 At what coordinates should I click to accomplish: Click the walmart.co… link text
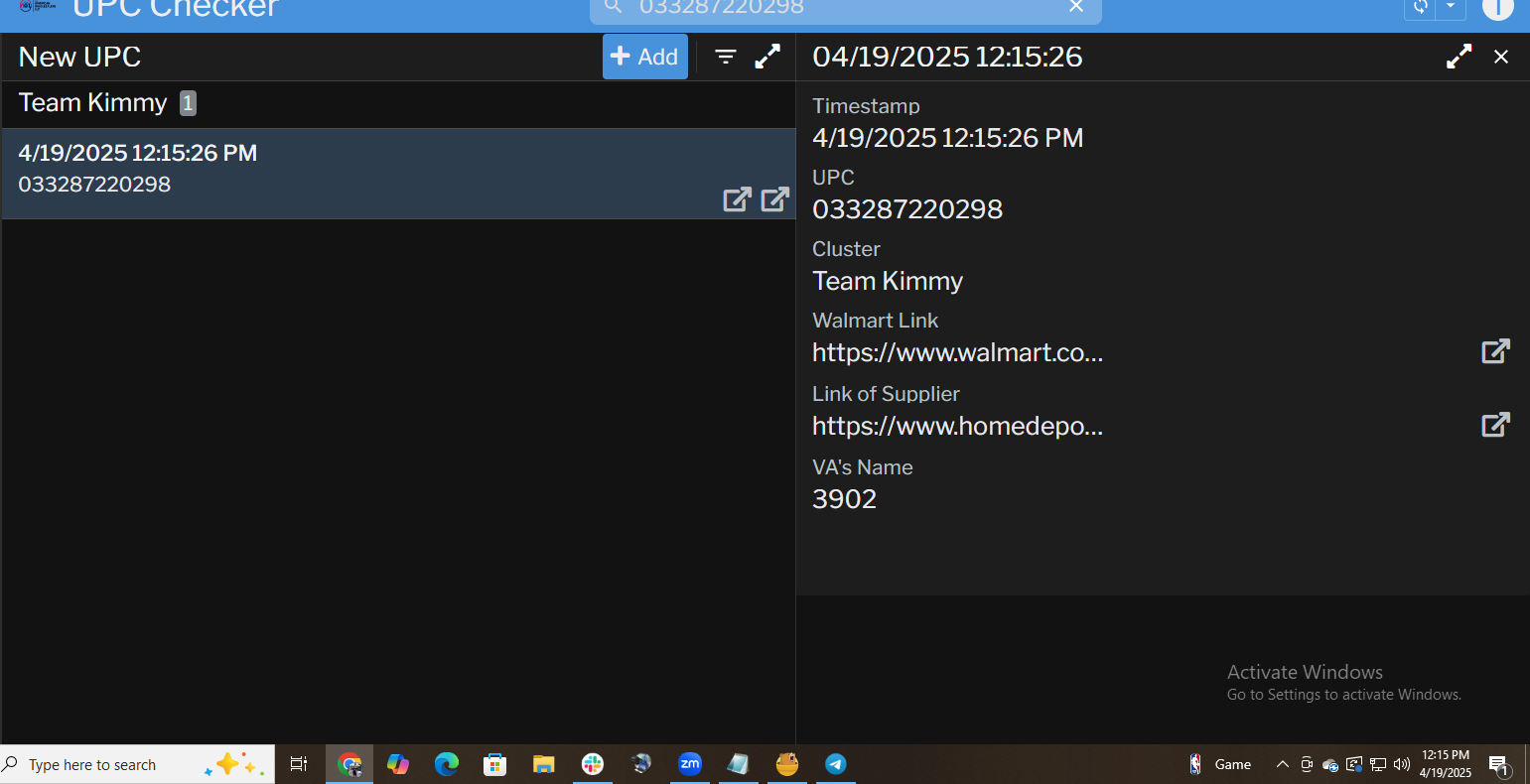coord(957,353)
